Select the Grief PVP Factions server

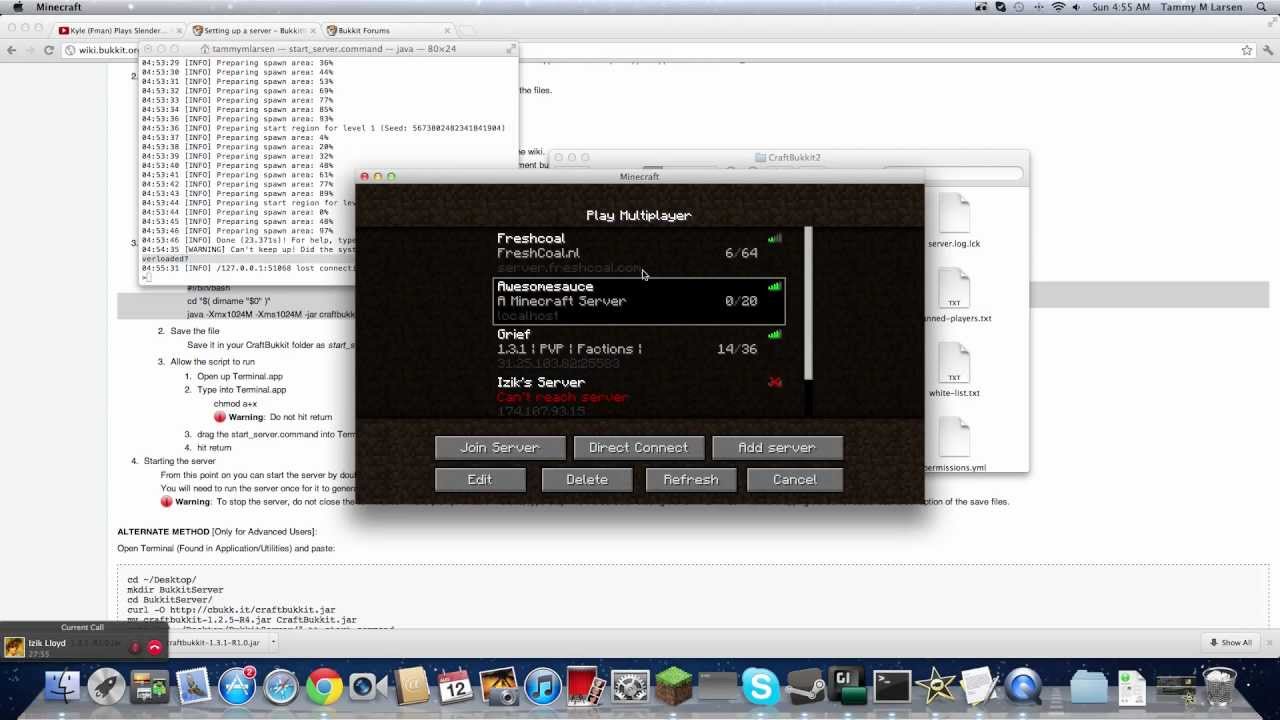tap(640, 349)
